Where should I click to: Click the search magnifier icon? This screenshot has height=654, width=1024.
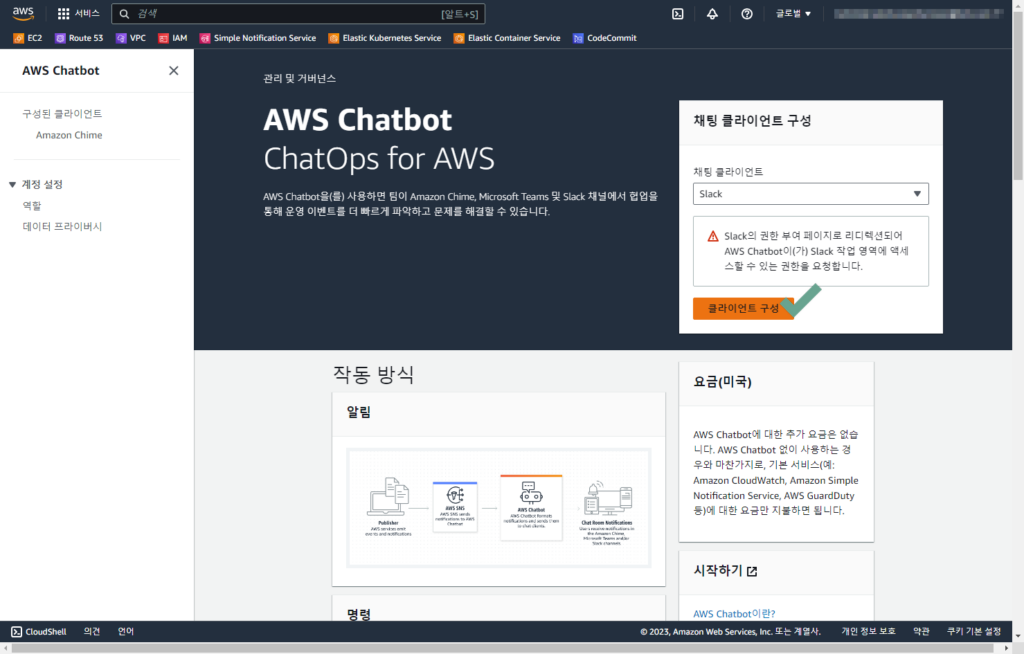pyautogui.click(x=124, y=14)
